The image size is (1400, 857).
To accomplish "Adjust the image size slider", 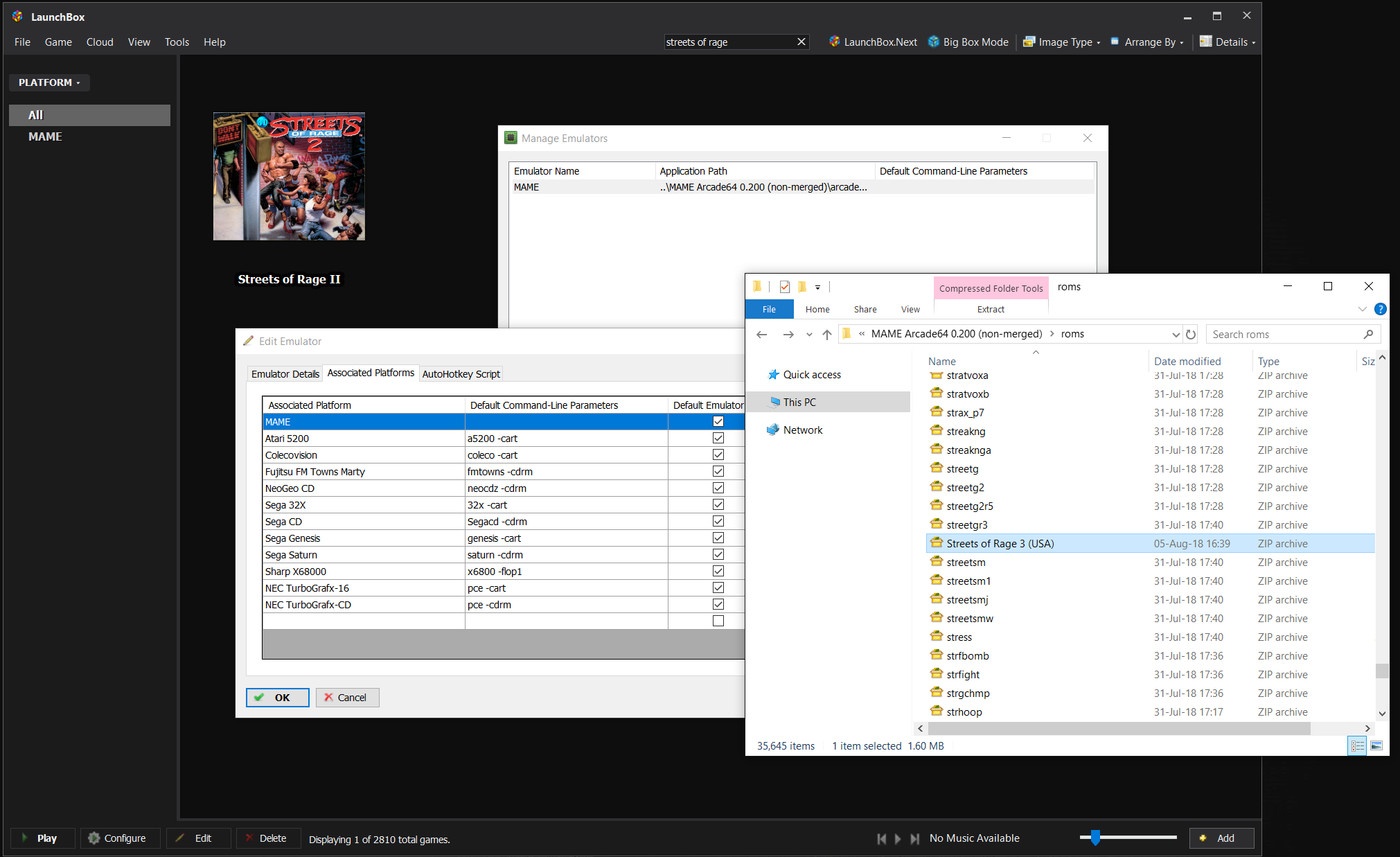I will (1095, 838).
